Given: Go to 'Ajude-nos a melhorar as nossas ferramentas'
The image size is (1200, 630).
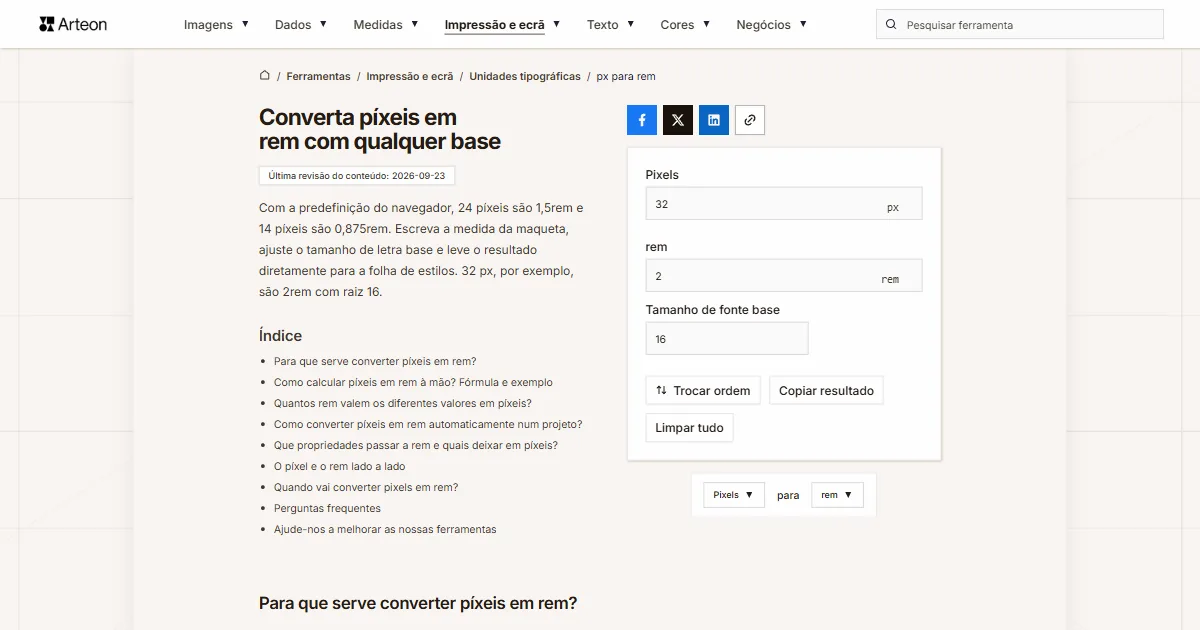Looking at the screenshot, I should pyautogui.click(x=385, y=529).
